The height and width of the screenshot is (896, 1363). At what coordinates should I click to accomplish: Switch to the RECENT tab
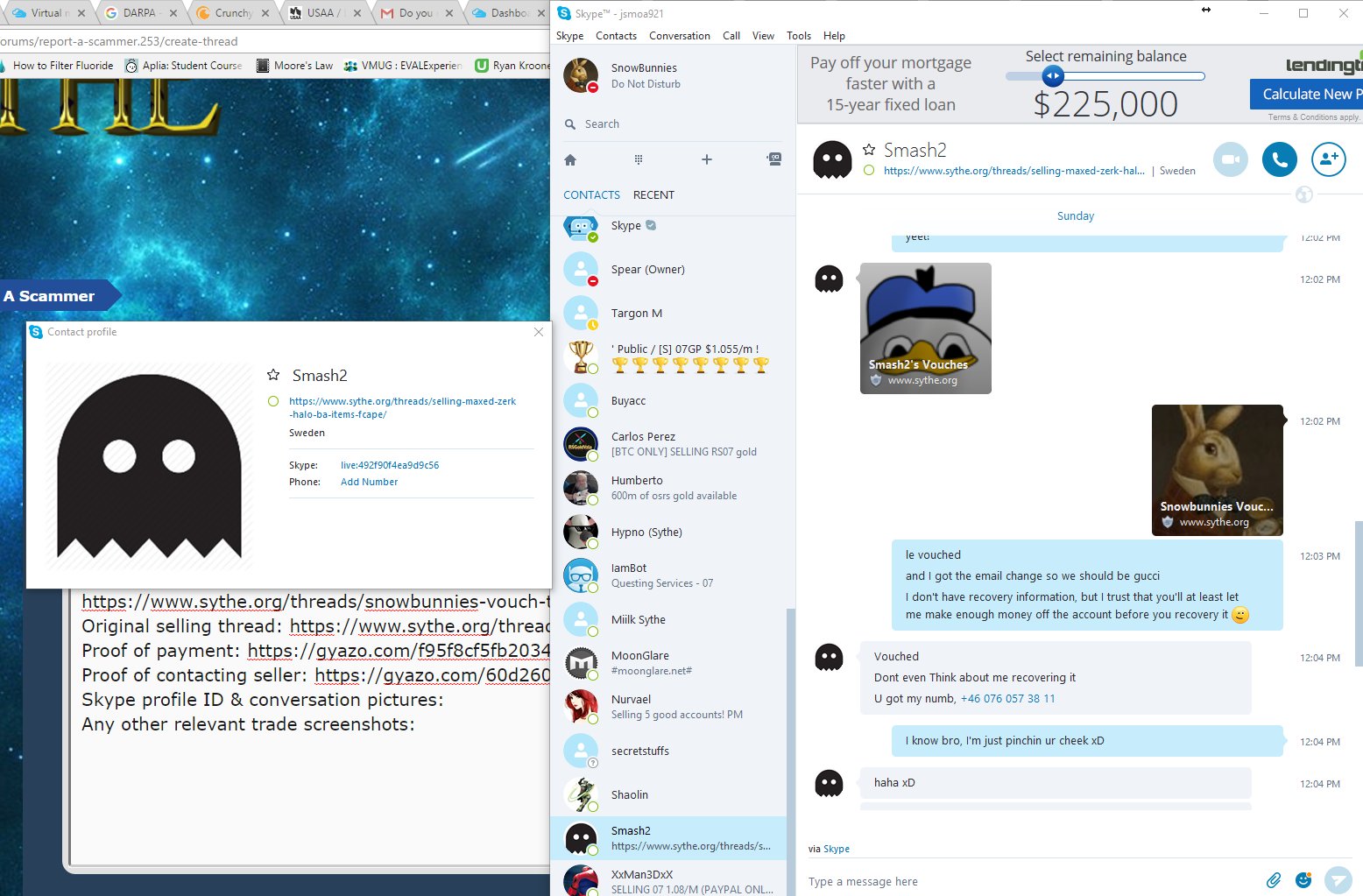pos(653,195)
